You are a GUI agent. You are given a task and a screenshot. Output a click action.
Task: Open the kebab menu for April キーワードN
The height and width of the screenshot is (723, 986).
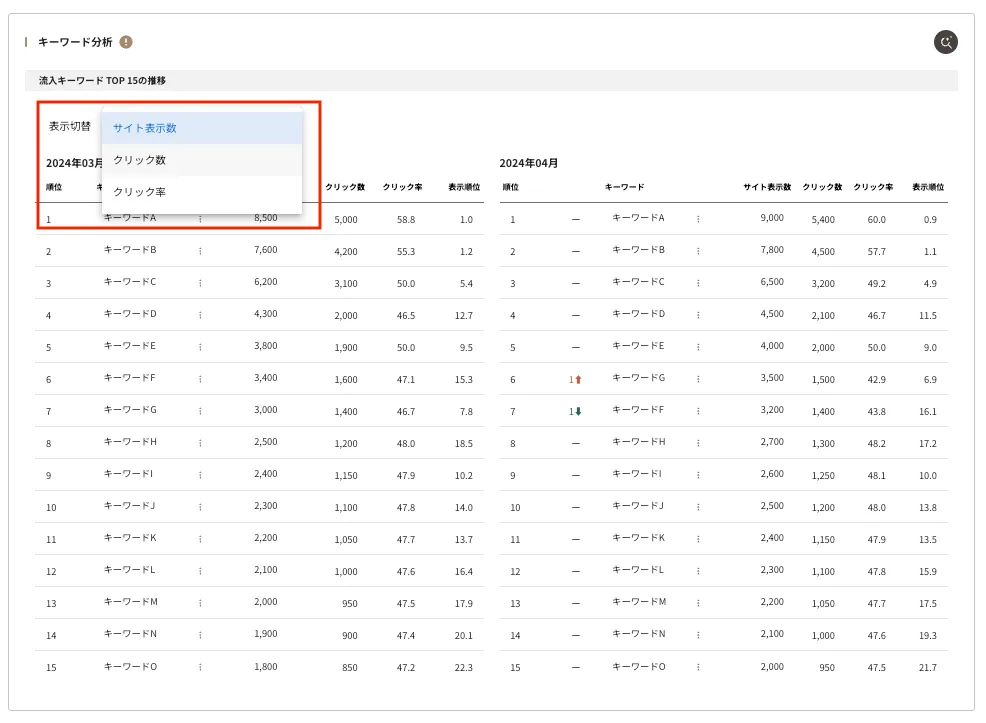tap(698, 635)
